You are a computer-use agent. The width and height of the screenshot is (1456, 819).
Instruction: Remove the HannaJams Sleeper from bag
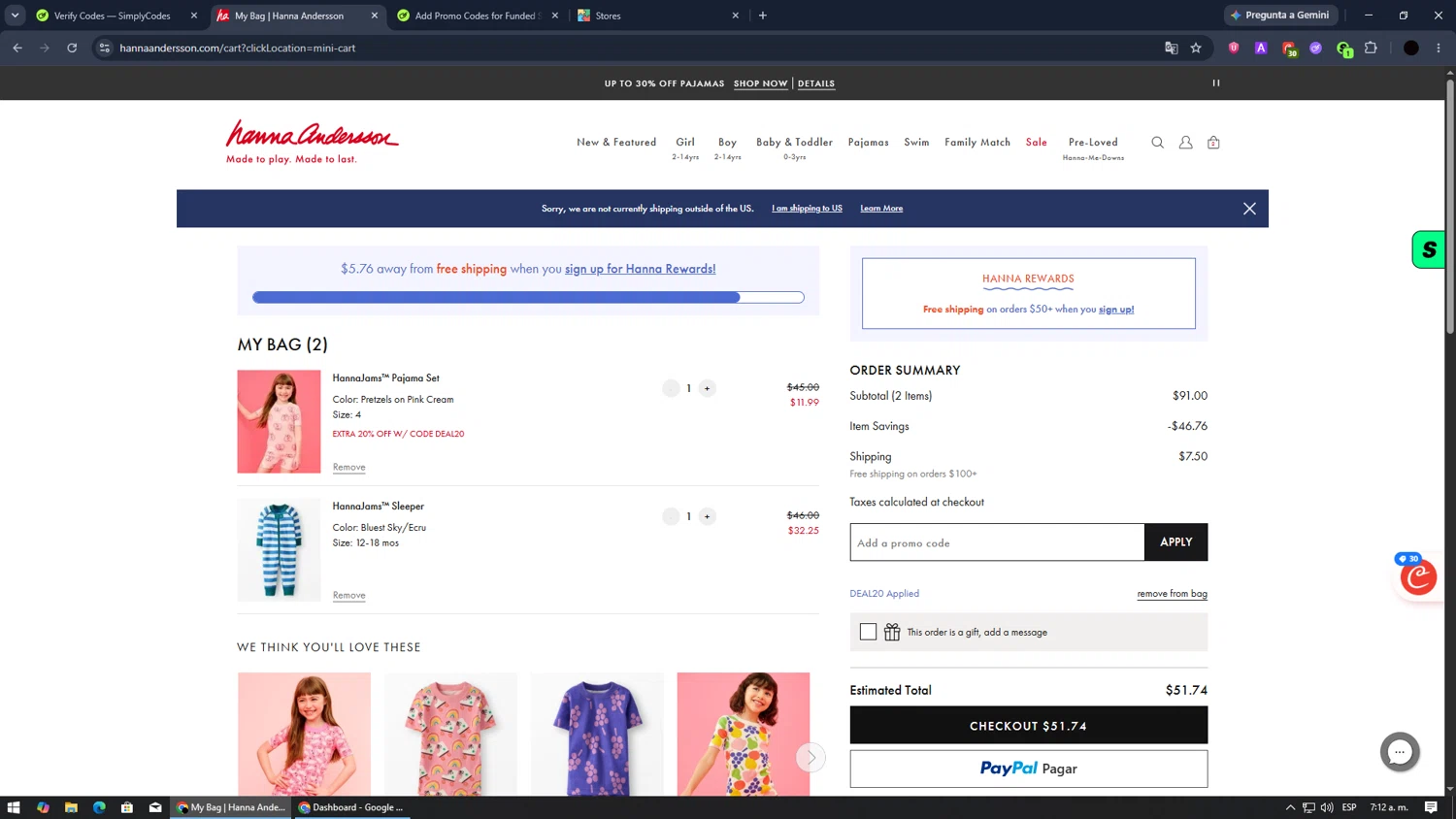349,595
